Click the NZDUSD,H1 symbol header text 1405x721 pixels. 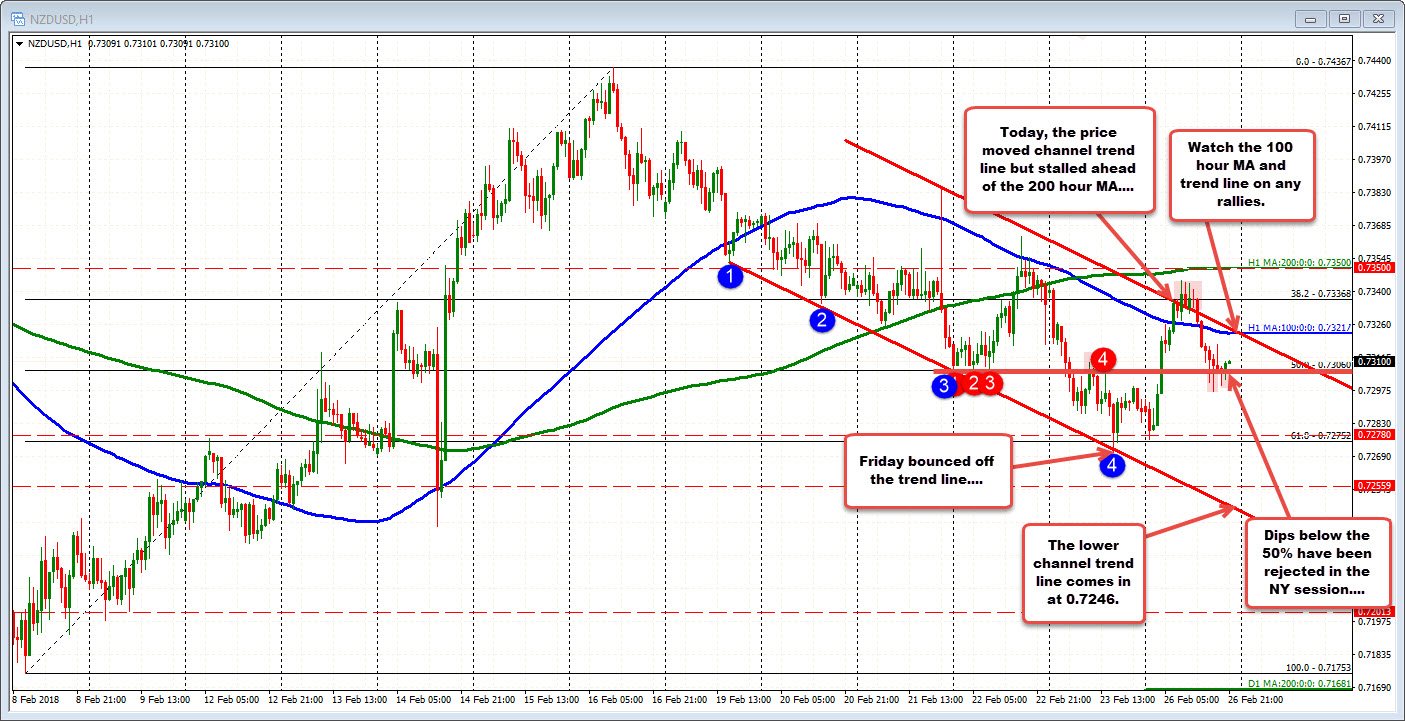(54, 44)
